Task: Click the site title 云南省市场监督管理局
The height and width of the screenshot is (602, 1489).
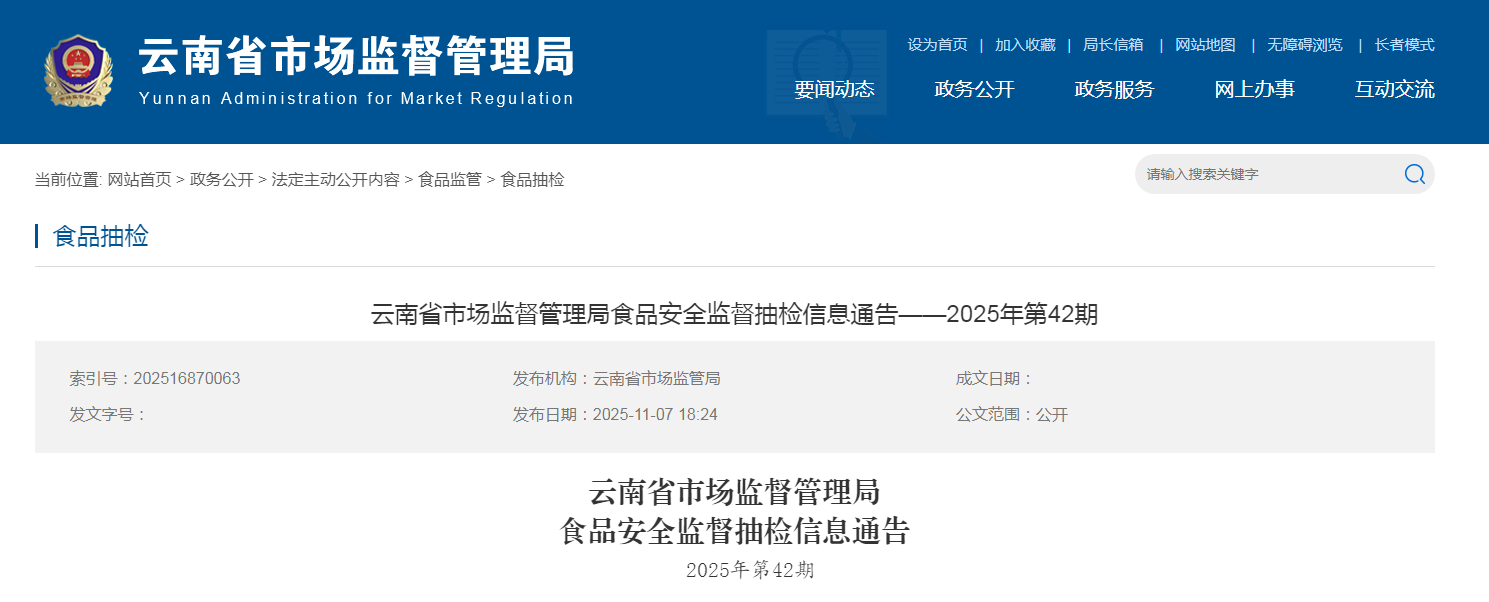Action: click(357, 57)
